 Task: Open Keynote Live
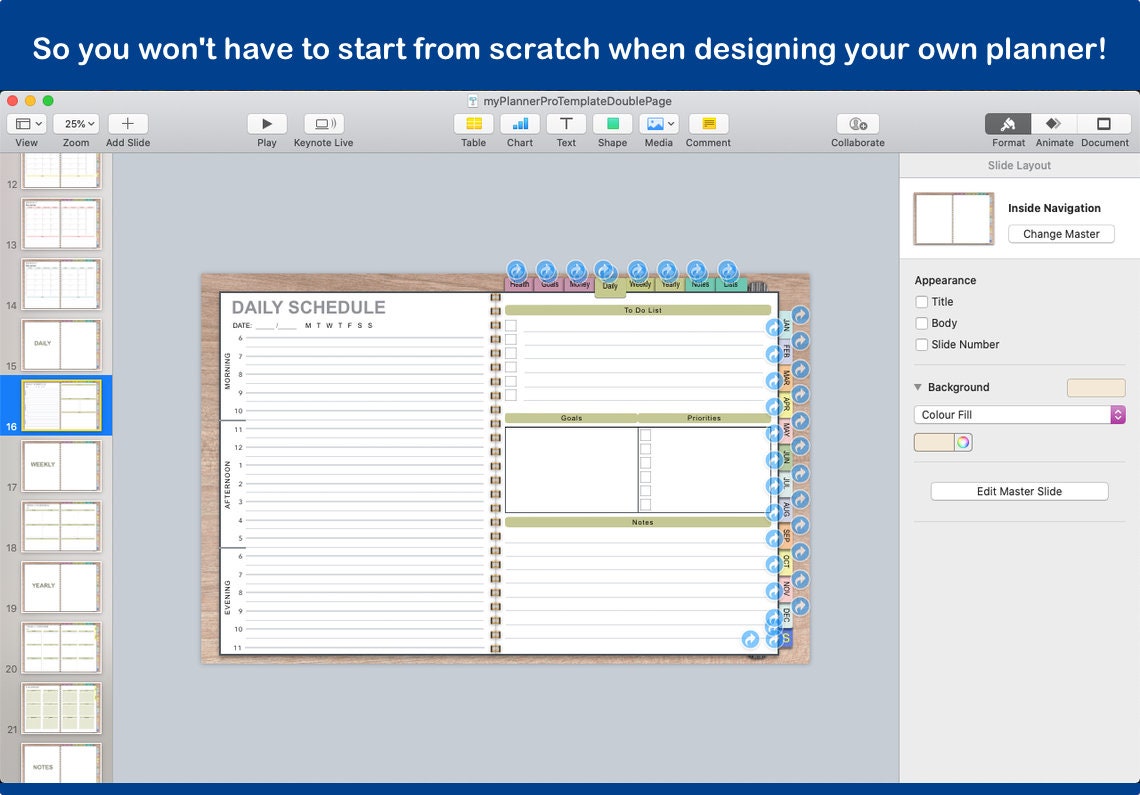pyautogui.click(x=322, y=125)
